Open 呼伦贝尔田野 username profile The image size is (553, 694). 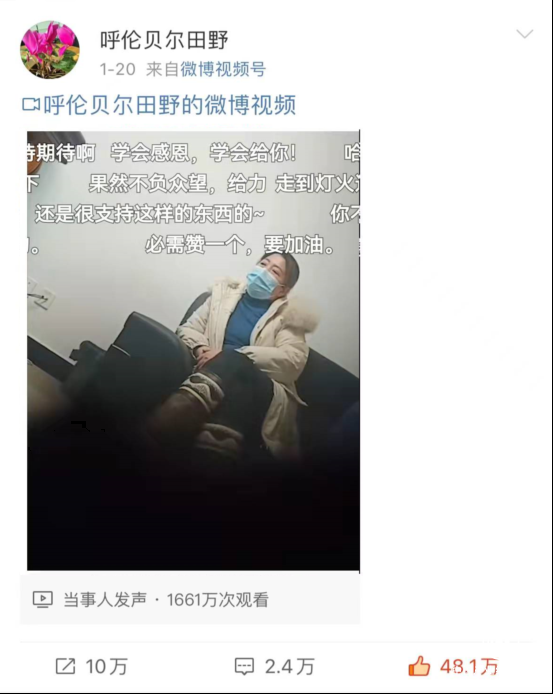click(164, 40)
